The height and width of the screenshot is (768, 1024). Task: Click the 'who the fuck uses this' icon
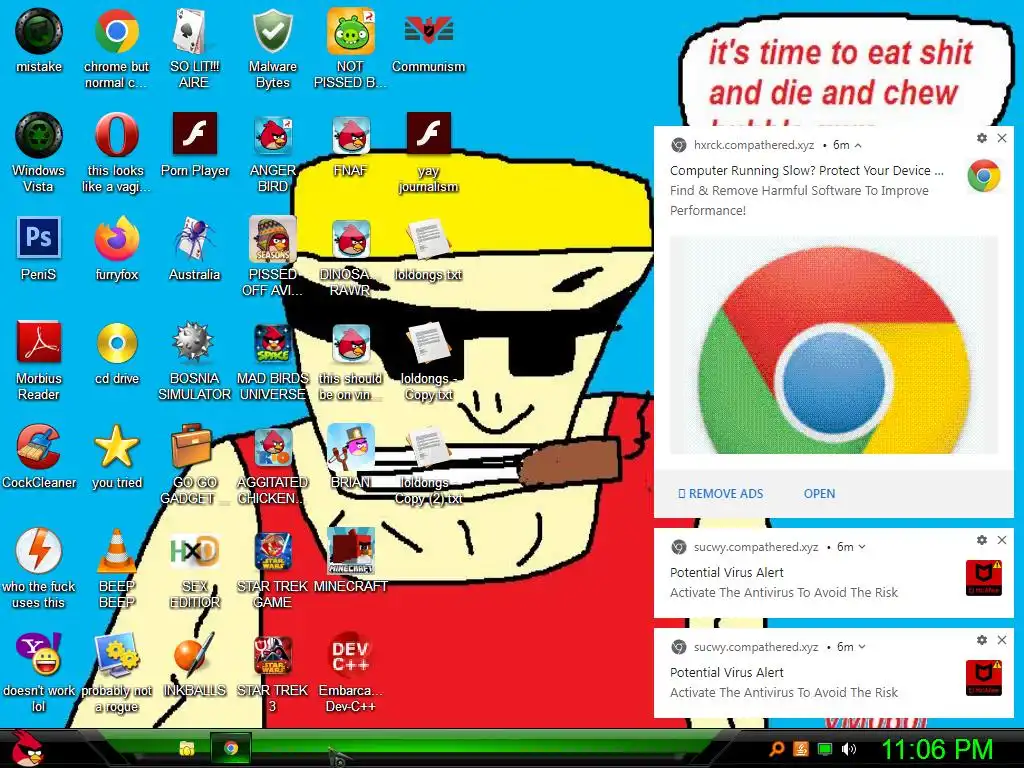coord(39,551)
